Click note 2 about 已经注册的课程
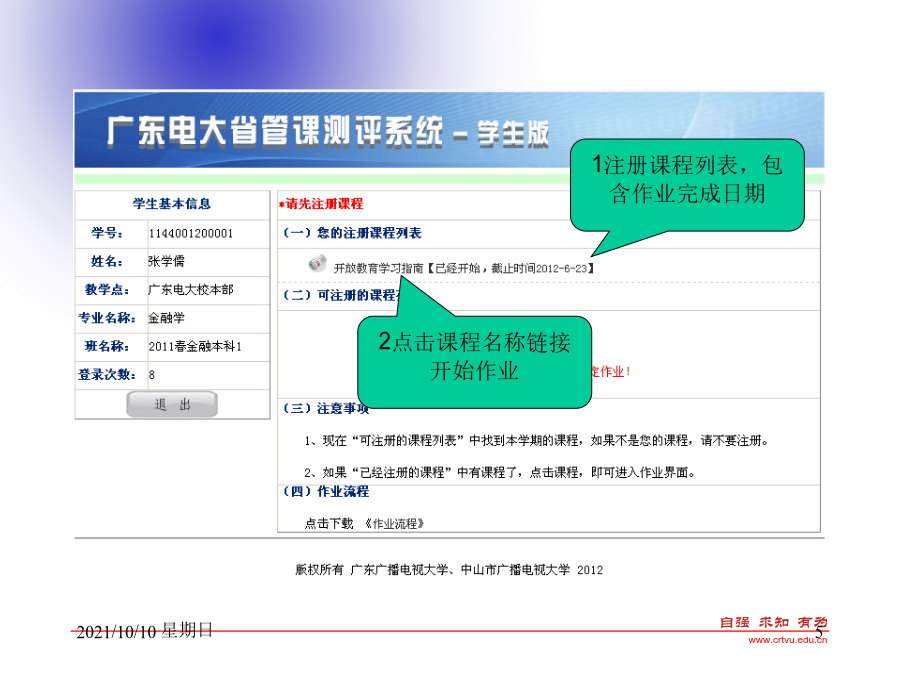 point(501,472)
